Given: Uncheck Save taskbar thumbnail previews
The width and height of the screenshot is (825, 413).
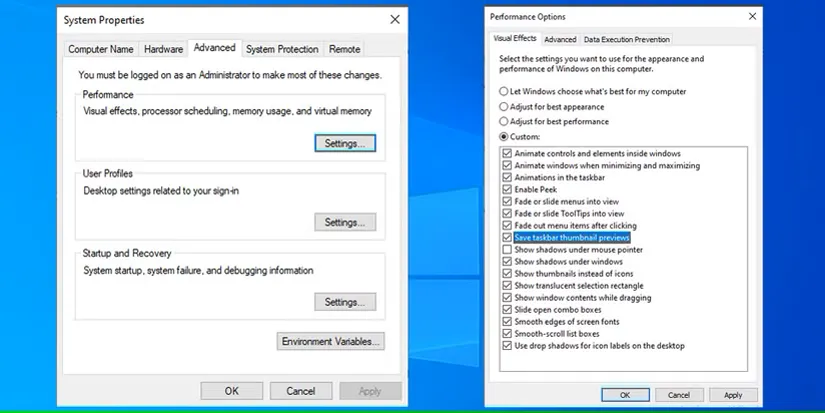Looking at the screenshot, I should [507, 238].
